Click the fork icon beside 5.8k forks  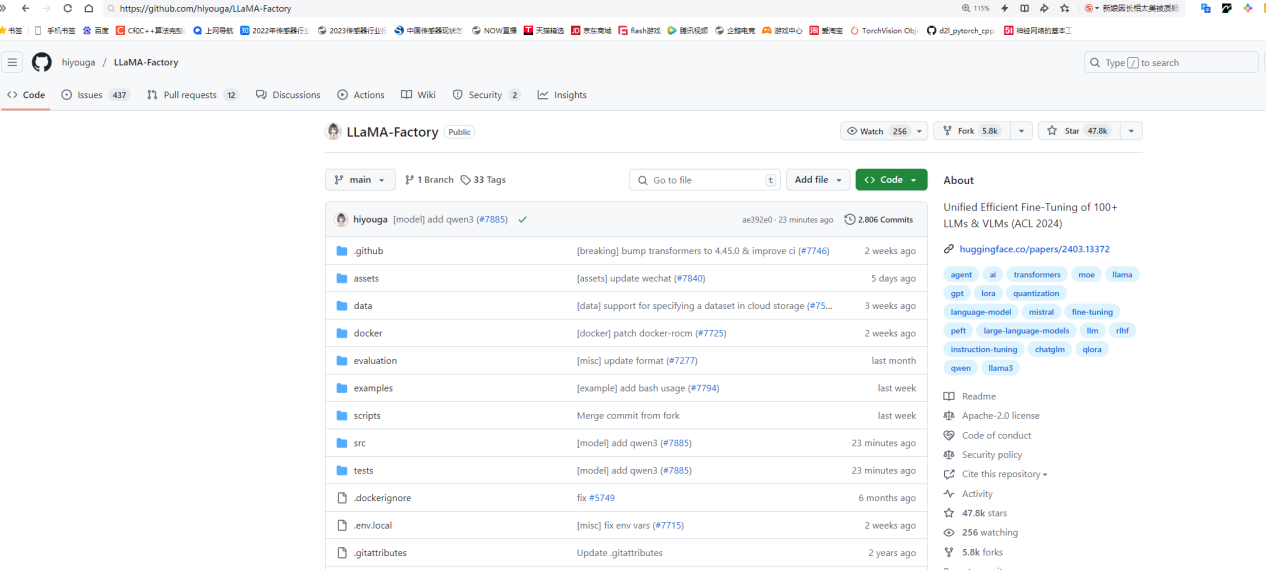(x=949, y=552)
